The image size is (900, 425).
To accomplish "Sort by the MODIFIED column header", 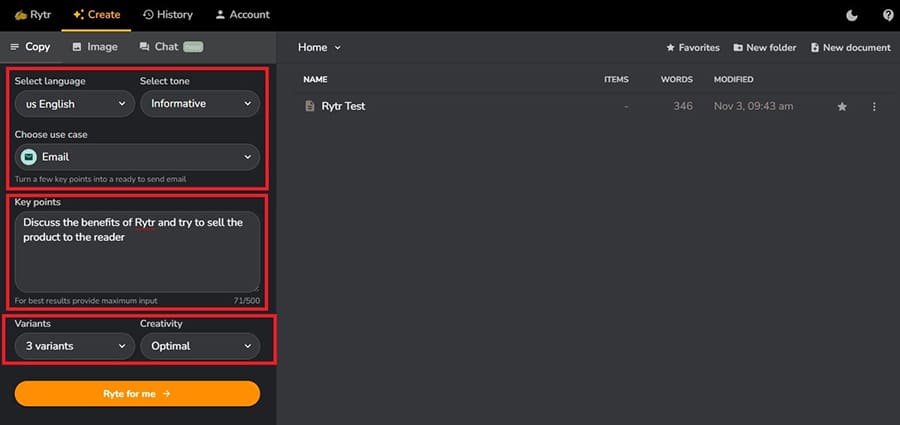I will (x=734, y=80).
